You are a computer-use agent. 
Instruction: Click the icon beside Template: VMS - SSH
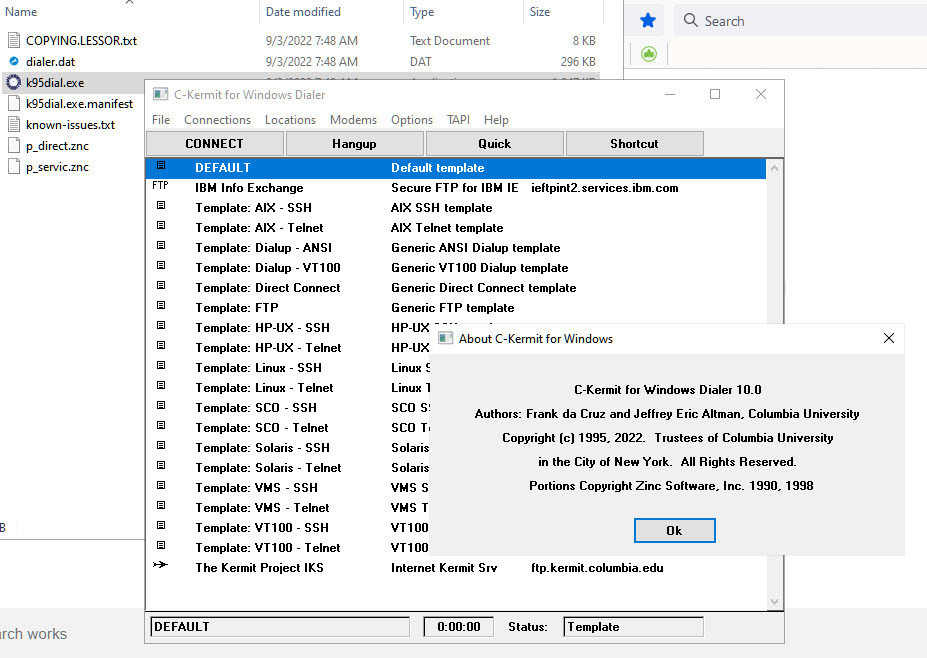(161, 485)
